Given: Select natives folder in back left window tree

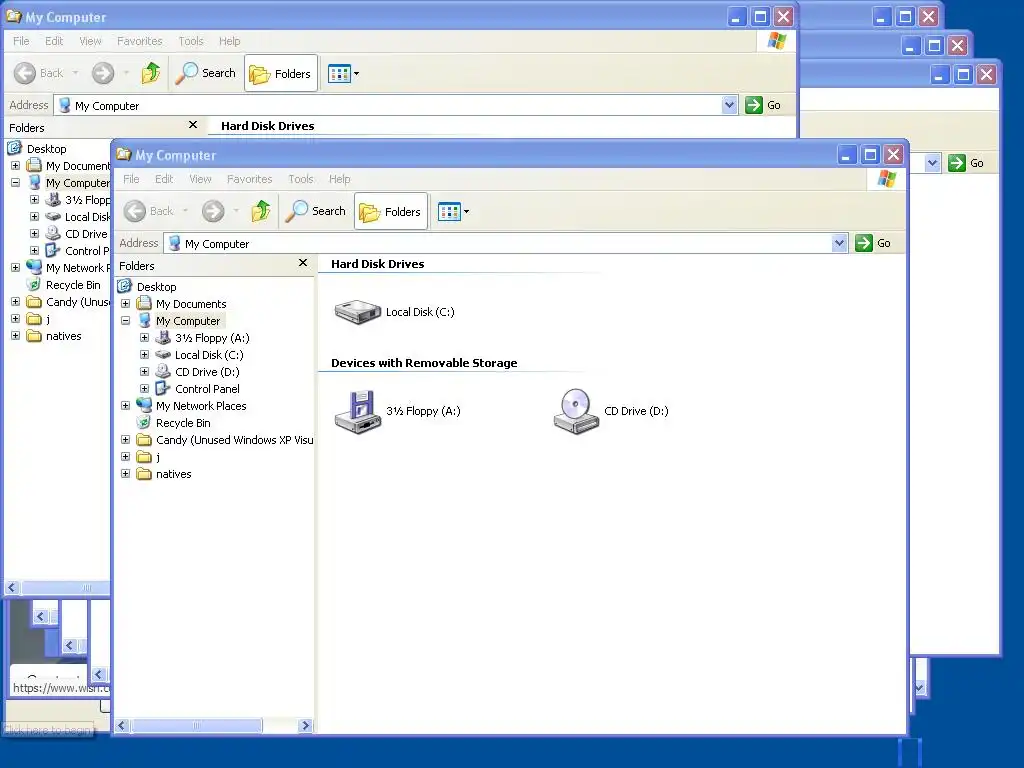Looking at the screenshot, I should (x=63, y=336).
